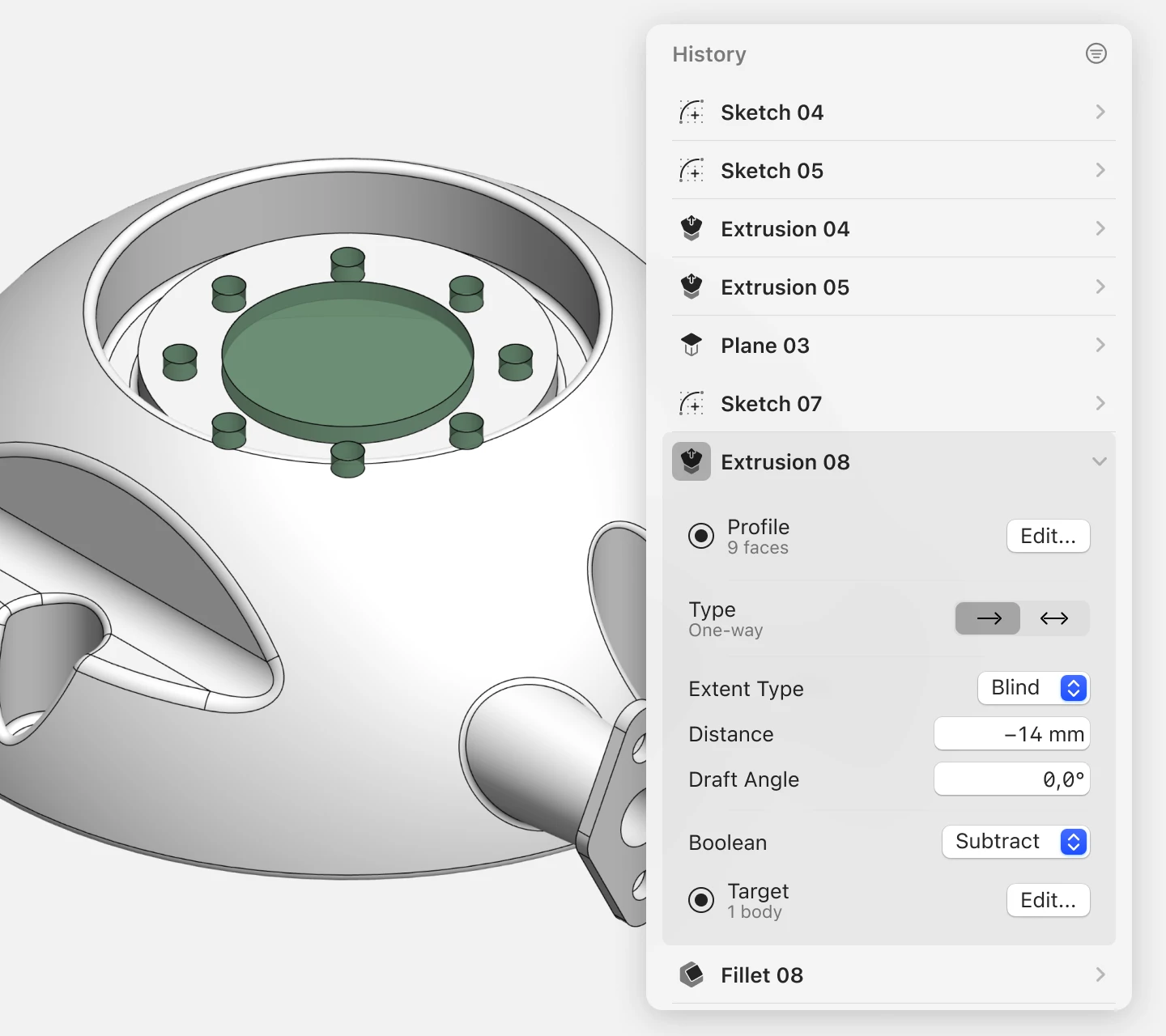Click the Sketch 04 sketch icon
The height and width of the screenshot is (1036, 1166).
[x=692, y=112]
